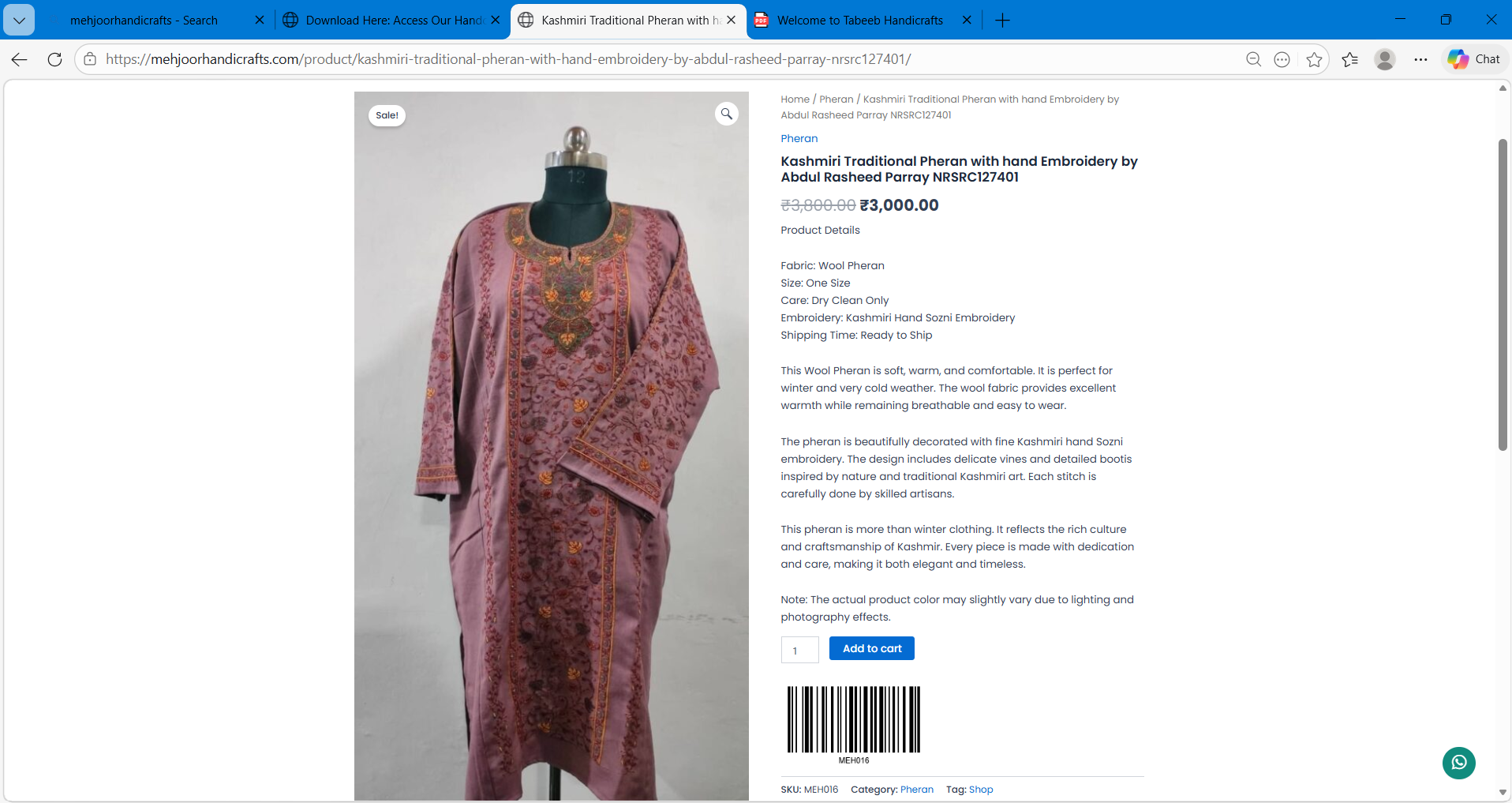Viewport: 1512px width, 803px height.
Task: Add page to favorites star icon
Action: pos(1314,59)
